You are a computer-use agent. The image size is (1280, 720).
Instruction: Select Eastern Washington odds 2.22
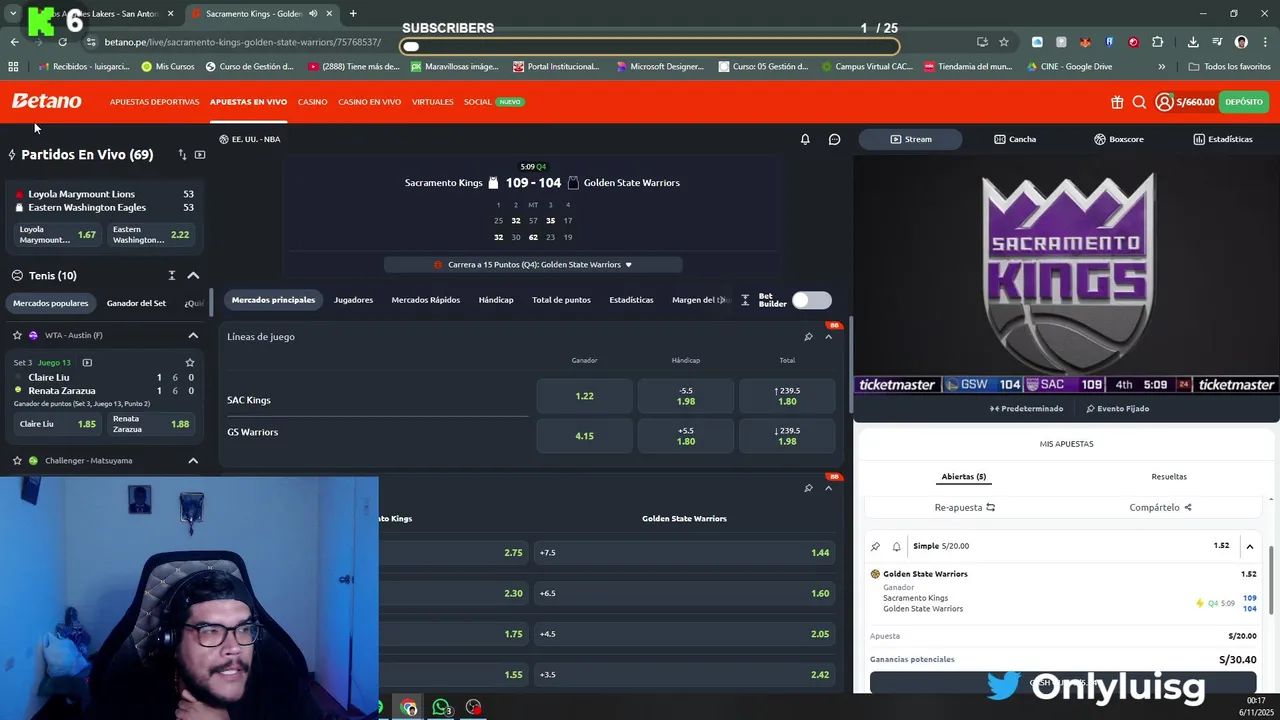pyautogui.click(x=151, y=235)
